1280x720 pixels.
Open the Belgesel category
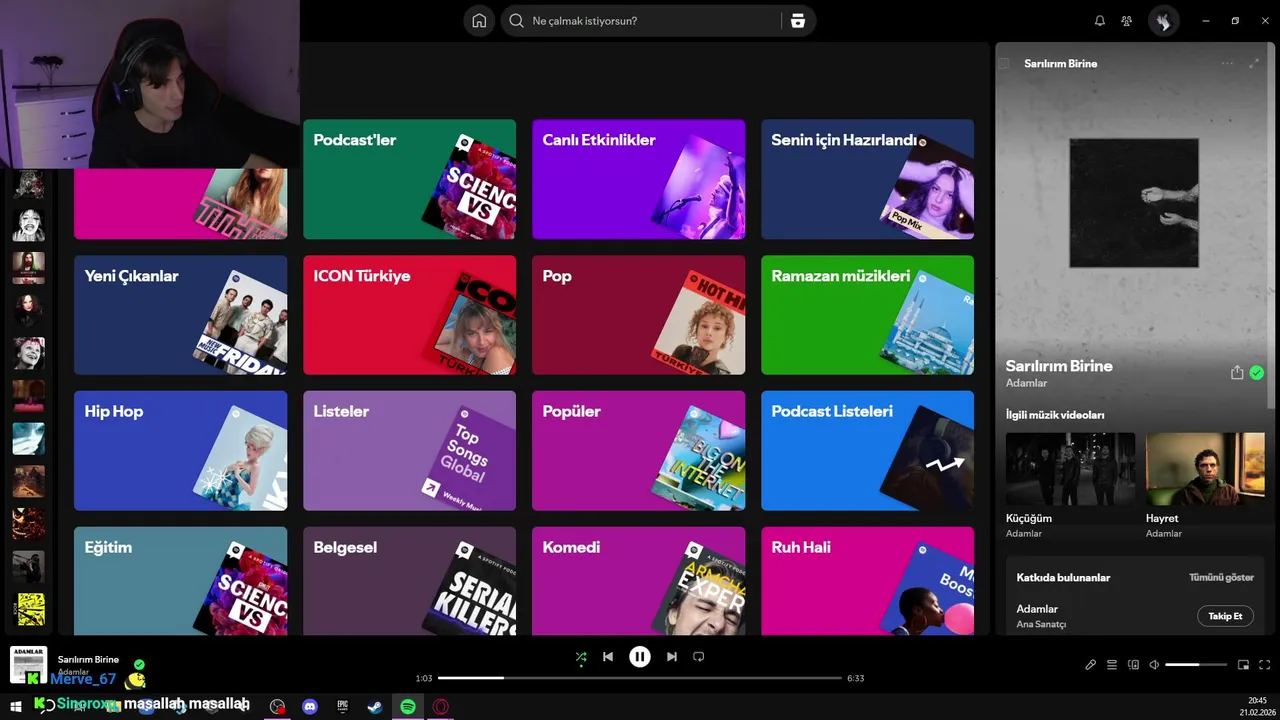(409, 581)
